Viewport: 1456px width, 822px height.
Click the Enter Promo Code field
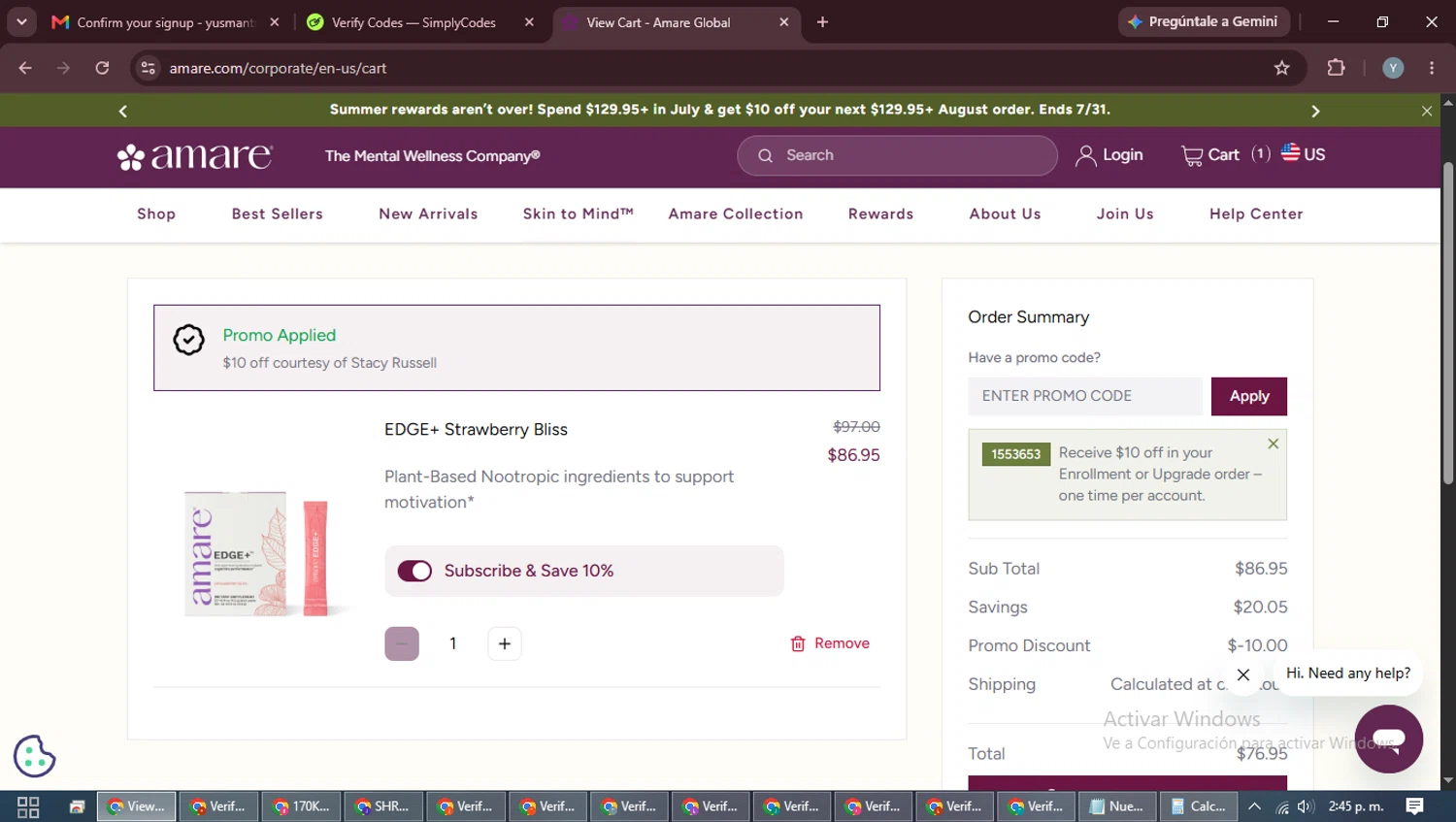[x=1085, y=396]
